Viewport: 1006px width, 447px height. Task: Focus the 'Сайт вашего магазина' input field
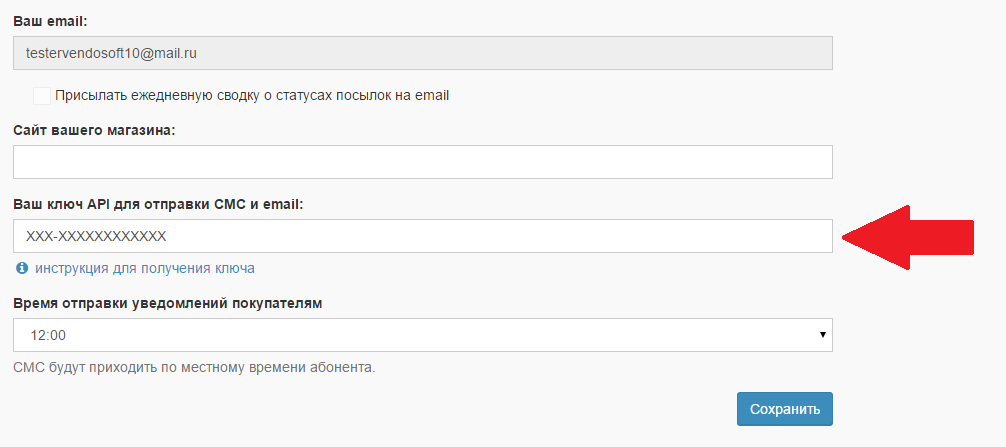coord(423,162)
